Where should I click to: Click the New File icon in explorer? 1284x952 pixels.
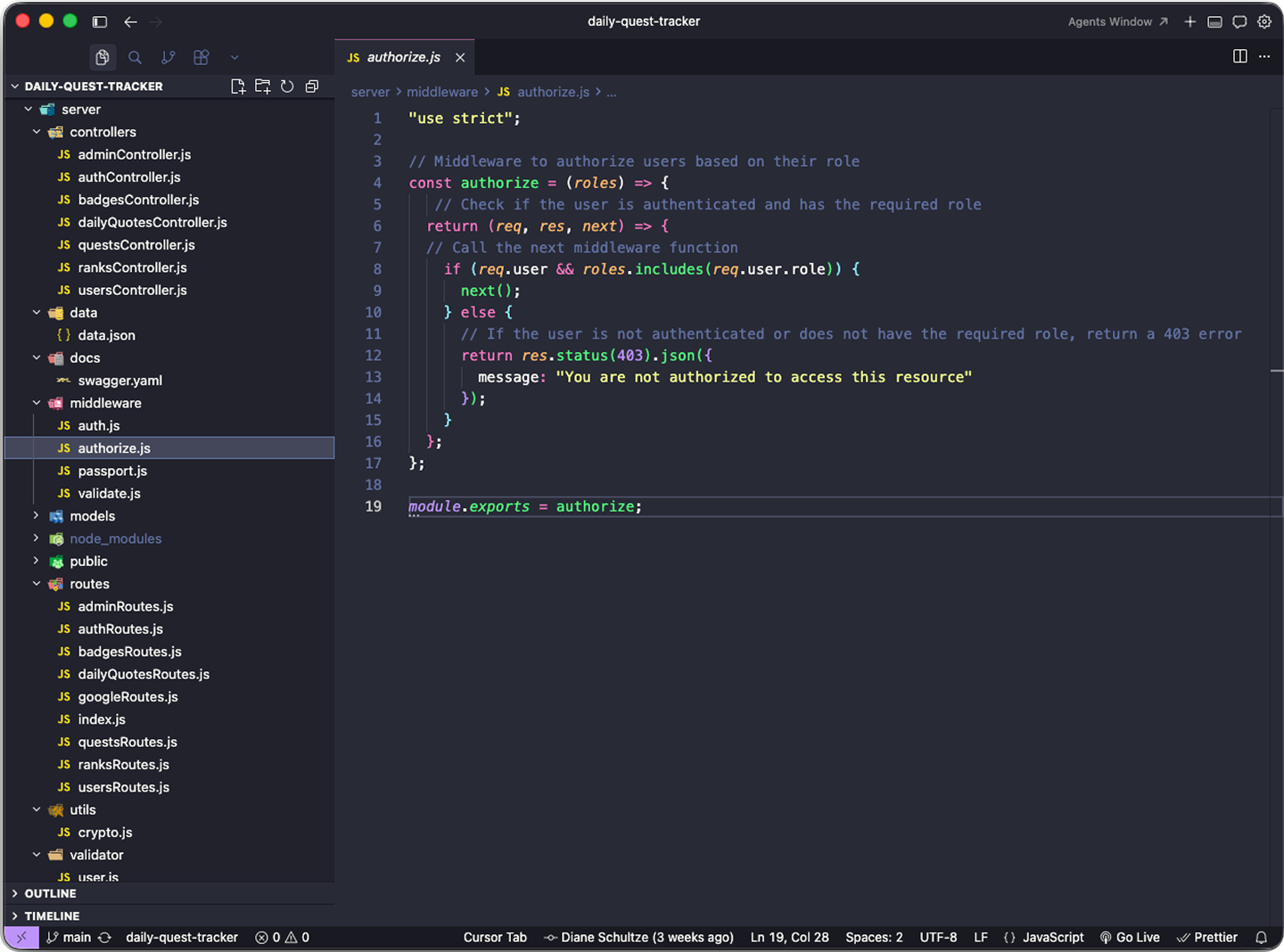click(x=238, y=86)
